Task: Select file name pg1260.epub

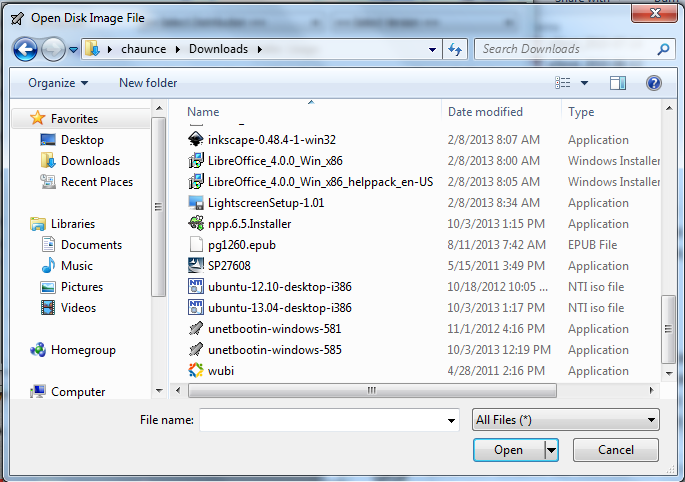Action: click(x=242, y=245)
